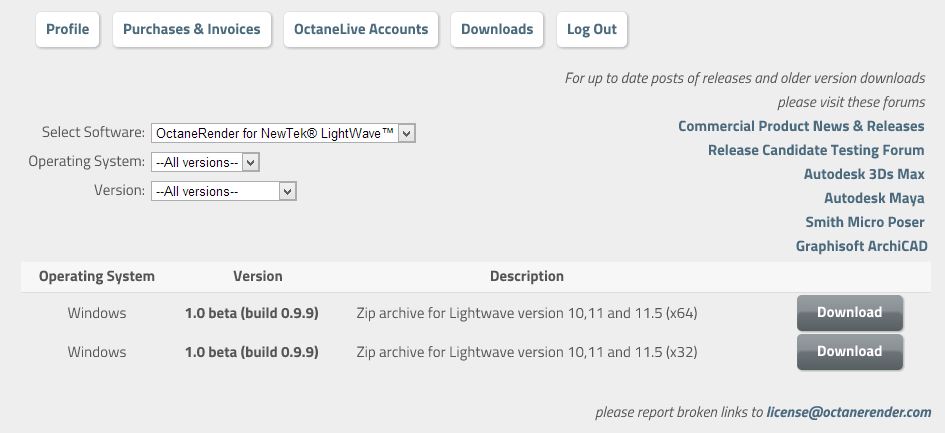This screenshot has width=945, height=433.
Task: Switch to the Downloads tab
Action: pos(497,29)
